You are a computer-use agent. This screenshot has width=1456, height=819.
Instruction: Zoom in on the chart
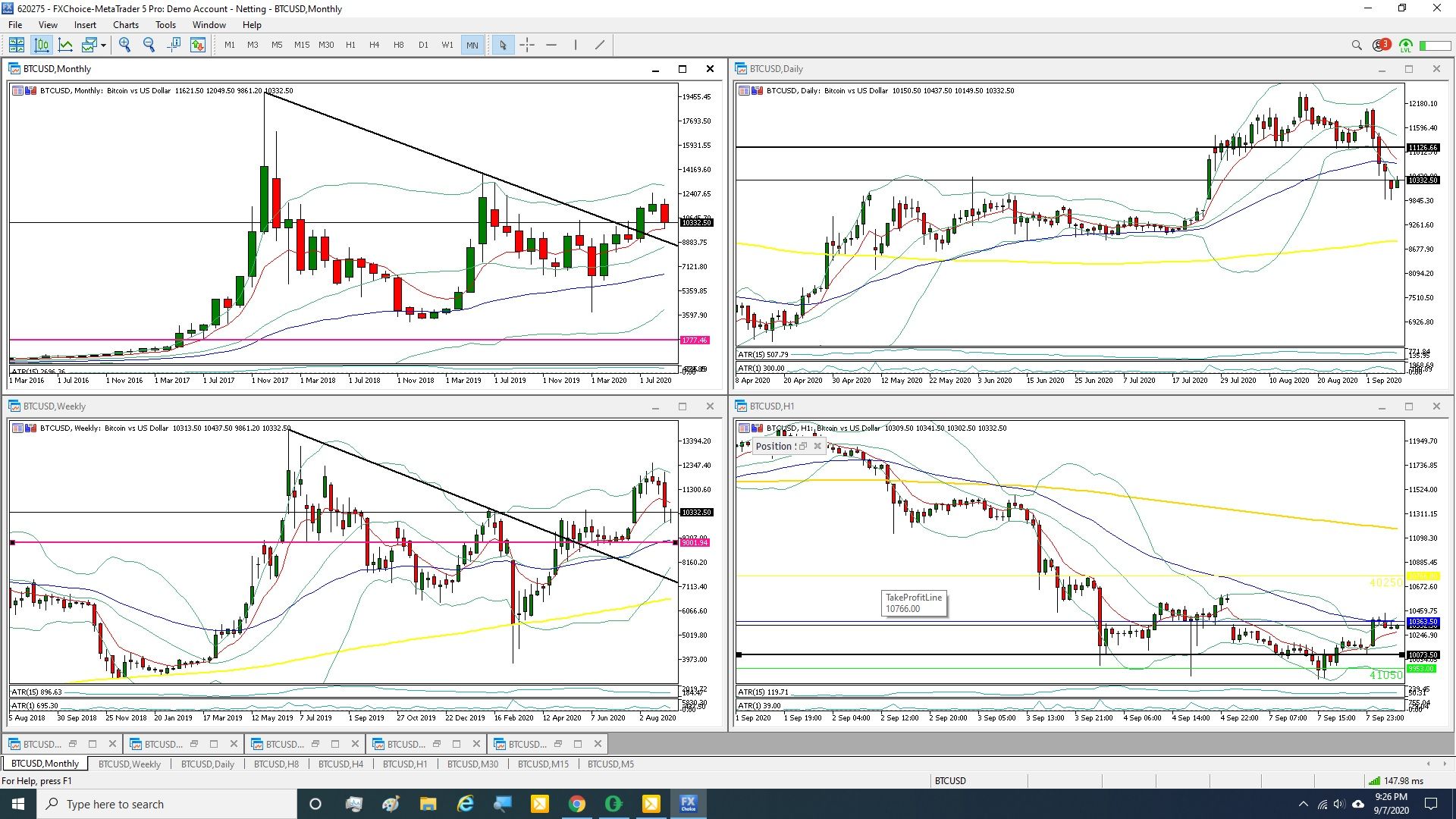click(125, 45)
